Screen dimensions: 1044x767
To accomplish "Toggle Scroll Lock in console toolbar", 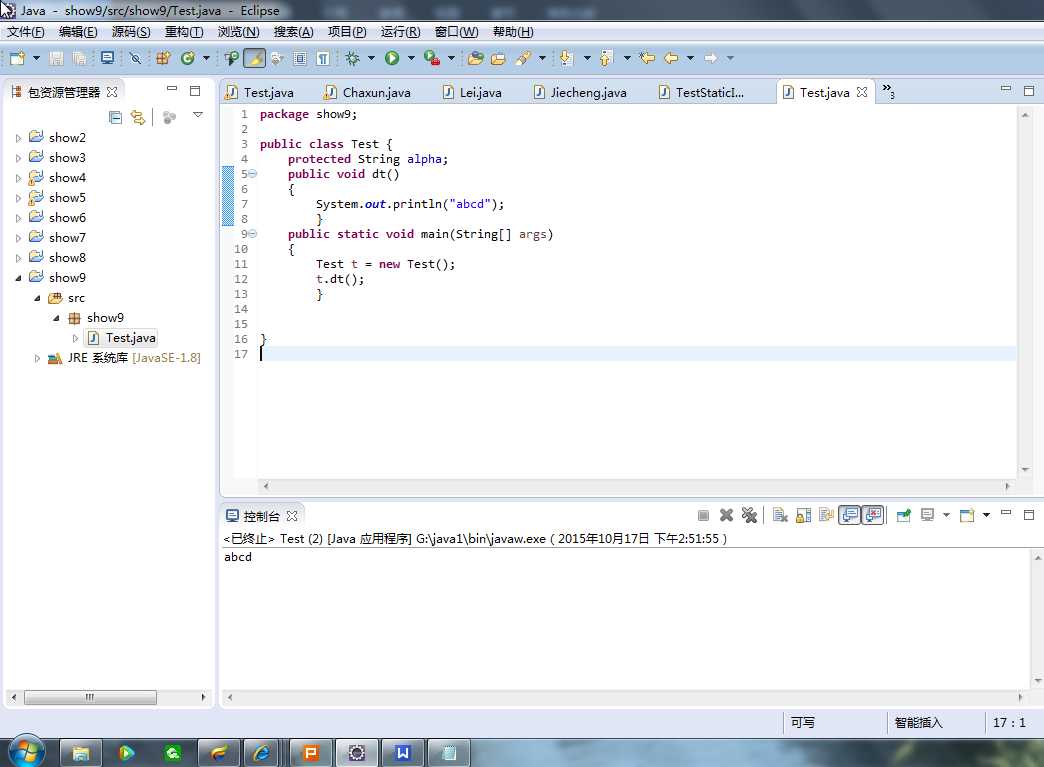I will pyautogui.click(x=804, y=515).
